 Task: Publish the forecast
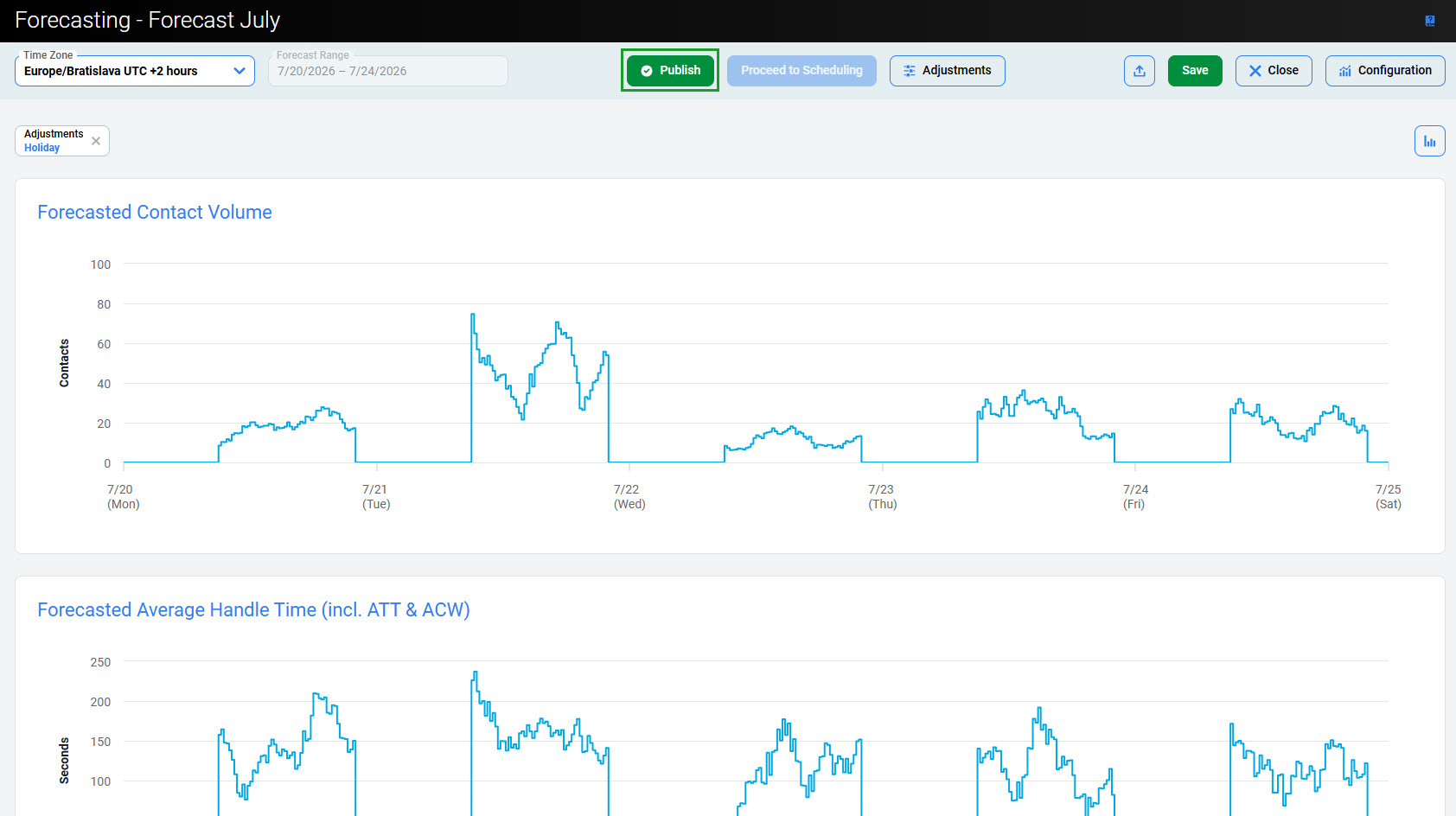[670, 70]
